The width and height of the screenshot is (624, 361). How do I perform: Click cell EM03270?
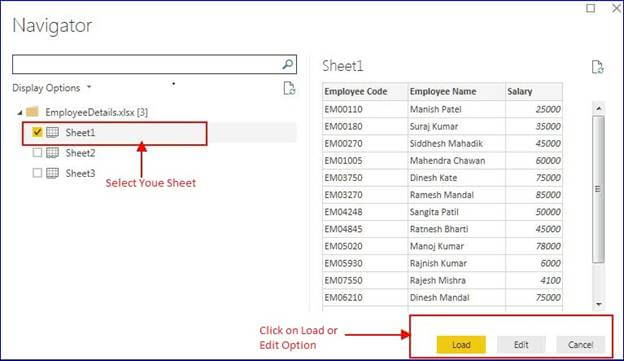pyautogui.click(x=365, y=195)
